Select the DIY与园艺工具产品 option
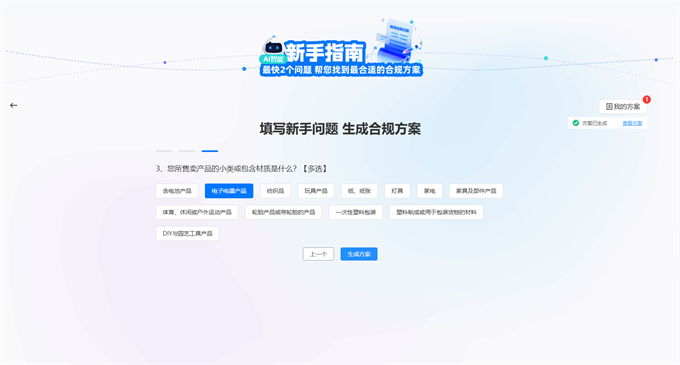680x365 pixels. coord(188,233)
